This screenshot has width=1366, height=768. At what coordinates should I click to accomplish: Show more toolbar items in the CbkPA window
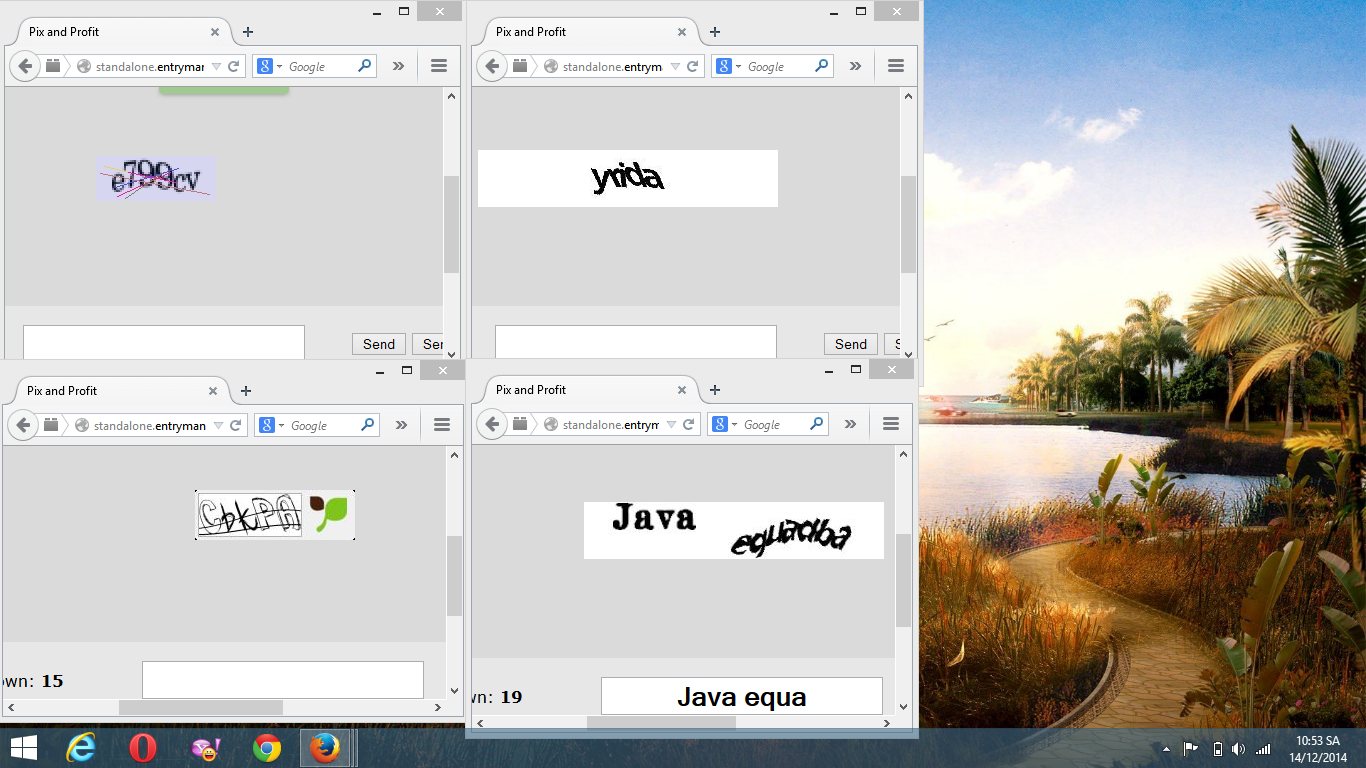pos(401,425)
